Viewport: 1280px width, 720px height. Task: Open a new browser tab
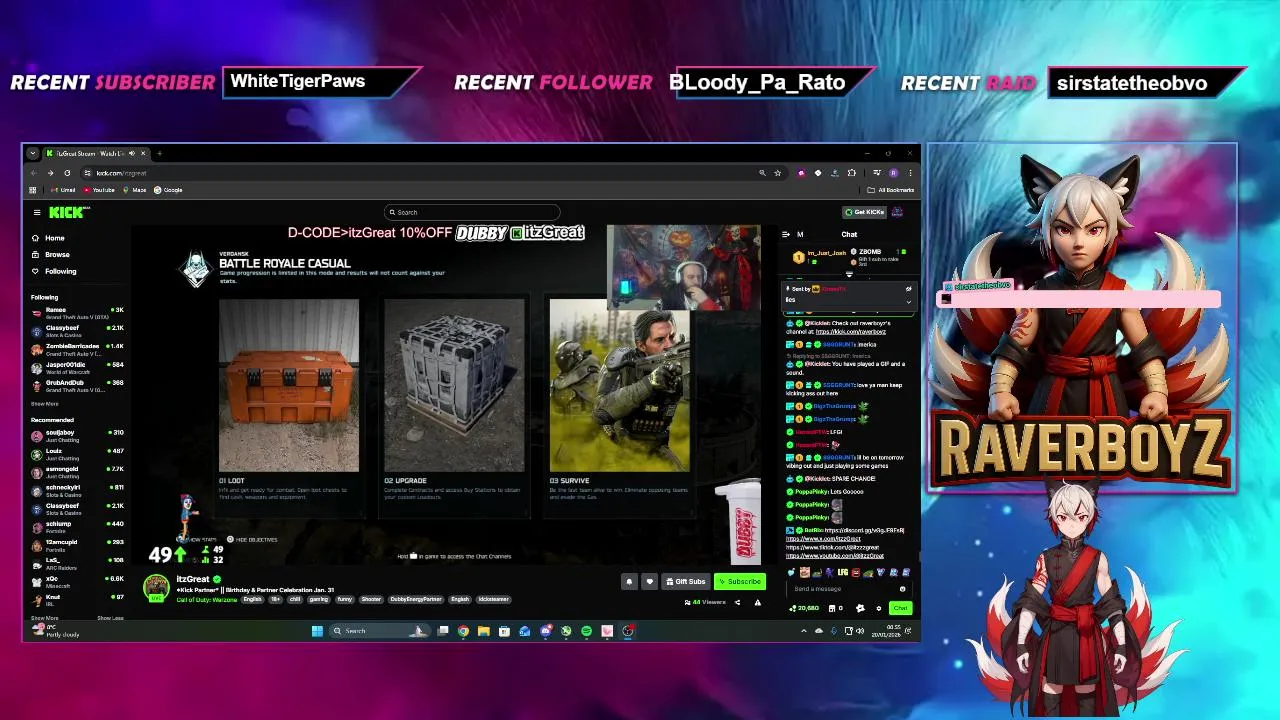click(x=159, y=153)
